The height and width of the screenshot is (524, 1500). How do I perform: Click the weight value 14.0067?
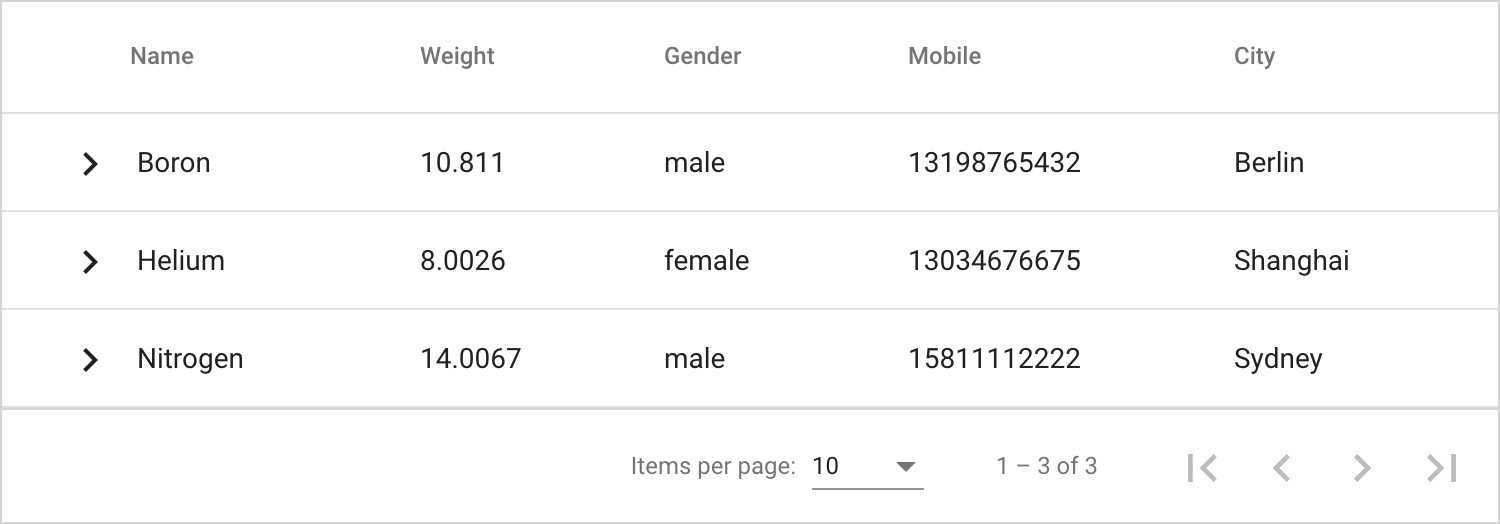(470, 359)
